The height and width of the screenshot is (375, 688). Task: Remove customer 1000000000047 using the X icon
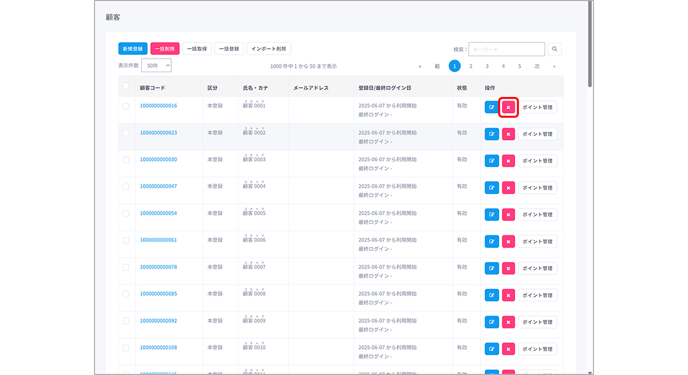508,188
